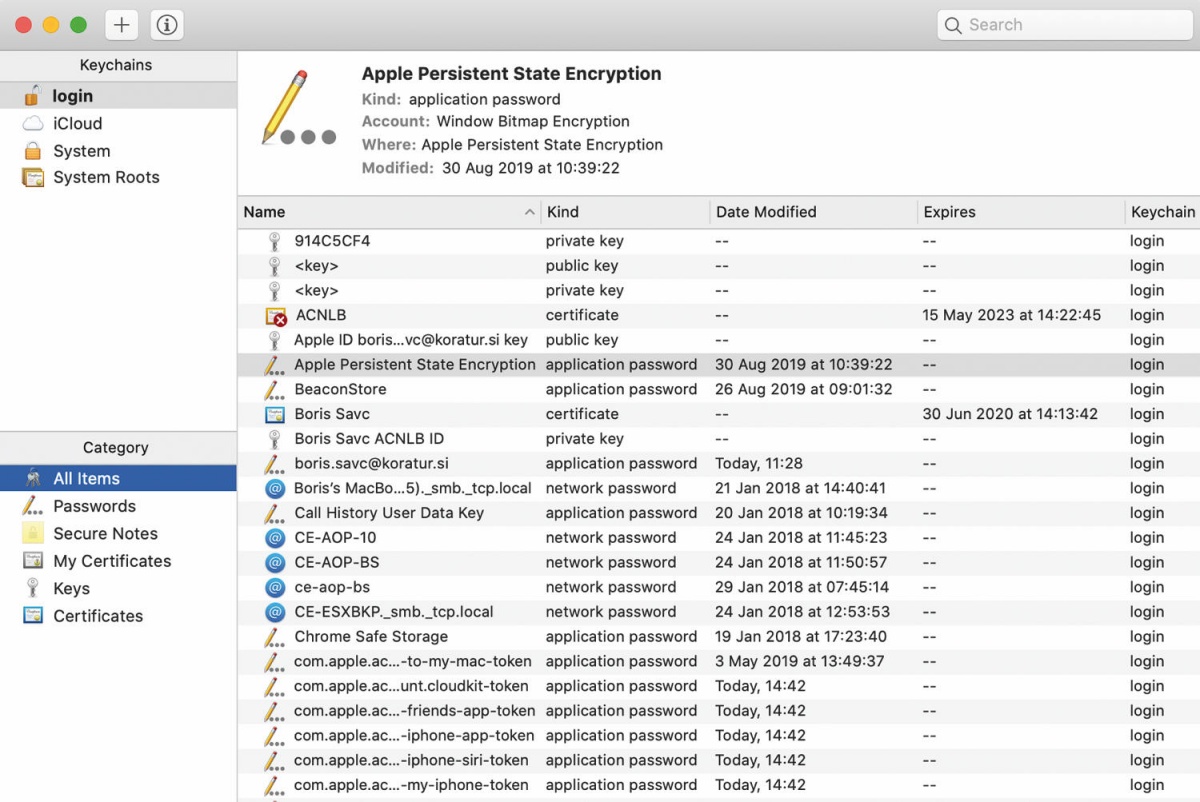Select the Secure Notes category

point(118,533)
